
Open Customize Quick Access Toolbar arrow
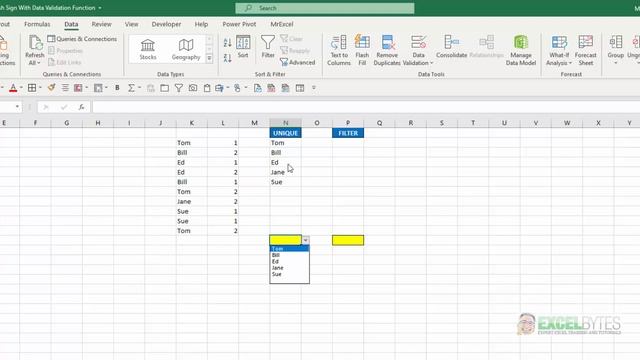[313, 88]
